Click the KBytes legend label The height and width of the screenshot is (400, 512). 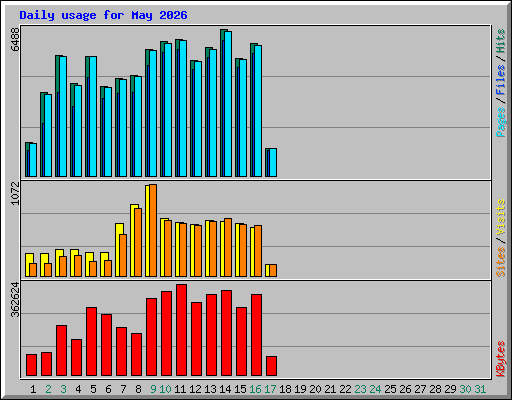(501, 359)
